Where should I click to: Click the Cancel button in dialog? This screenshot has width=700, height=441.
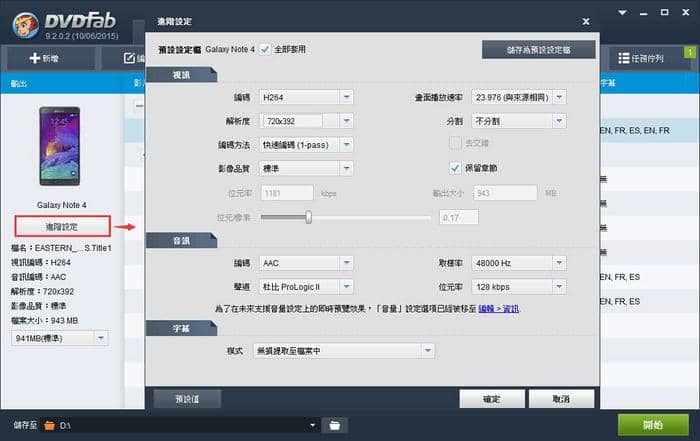[561, 399]
